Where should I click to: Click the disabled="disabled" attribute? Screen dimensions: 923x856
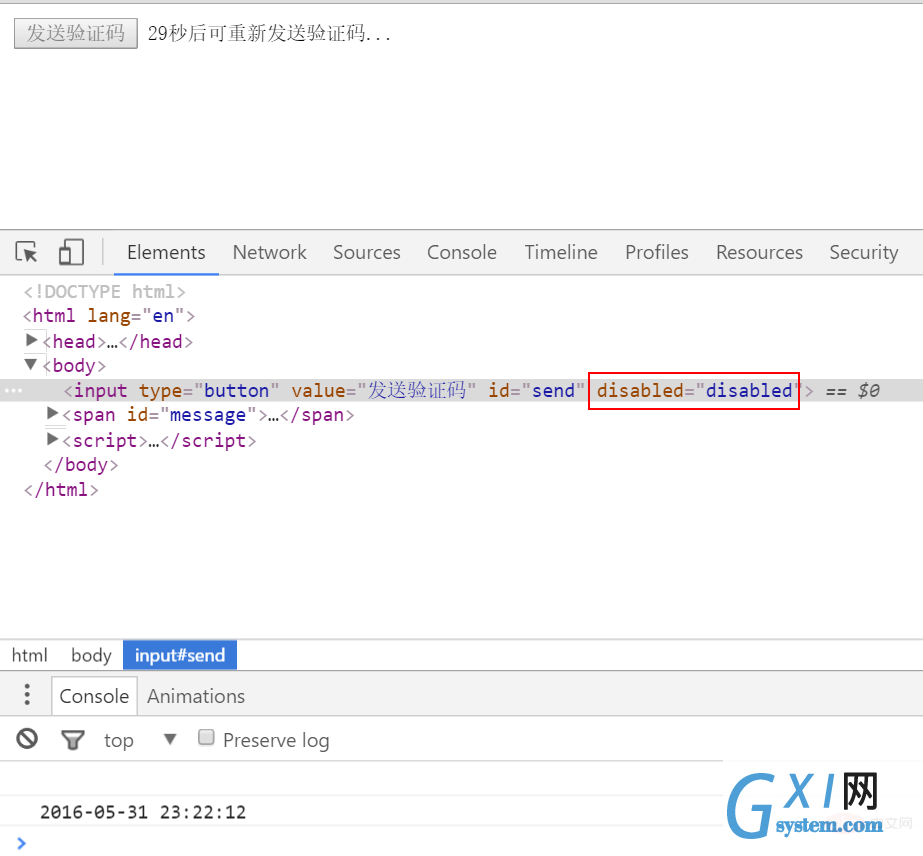coord(698,390)
